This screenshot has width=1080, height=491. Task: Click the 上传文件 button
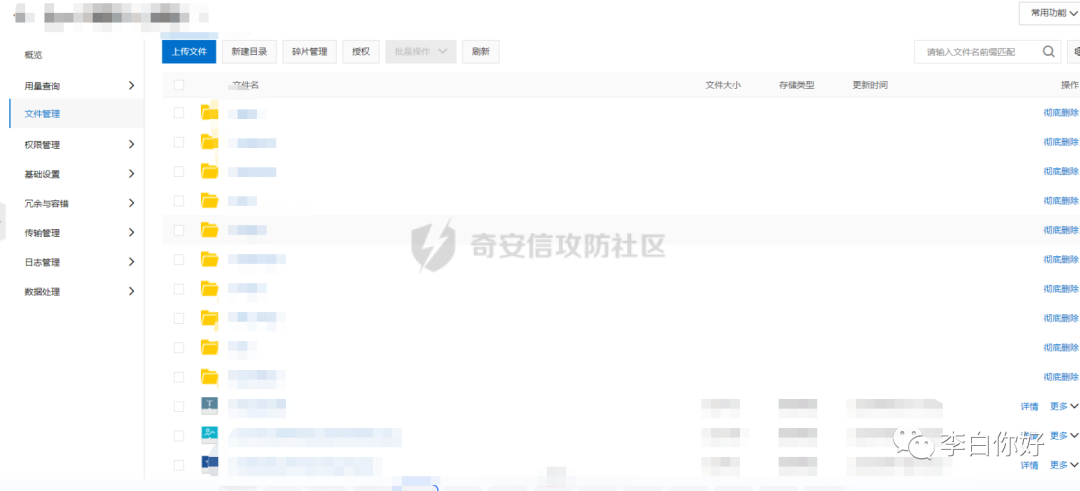189,52
